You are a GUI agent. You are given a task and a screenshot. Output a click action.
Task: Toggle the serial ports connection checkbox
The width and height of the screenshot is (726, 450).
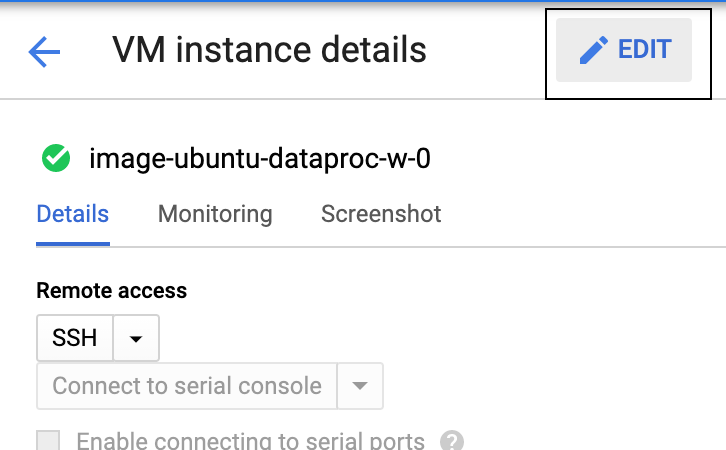[x=48, y=440]
